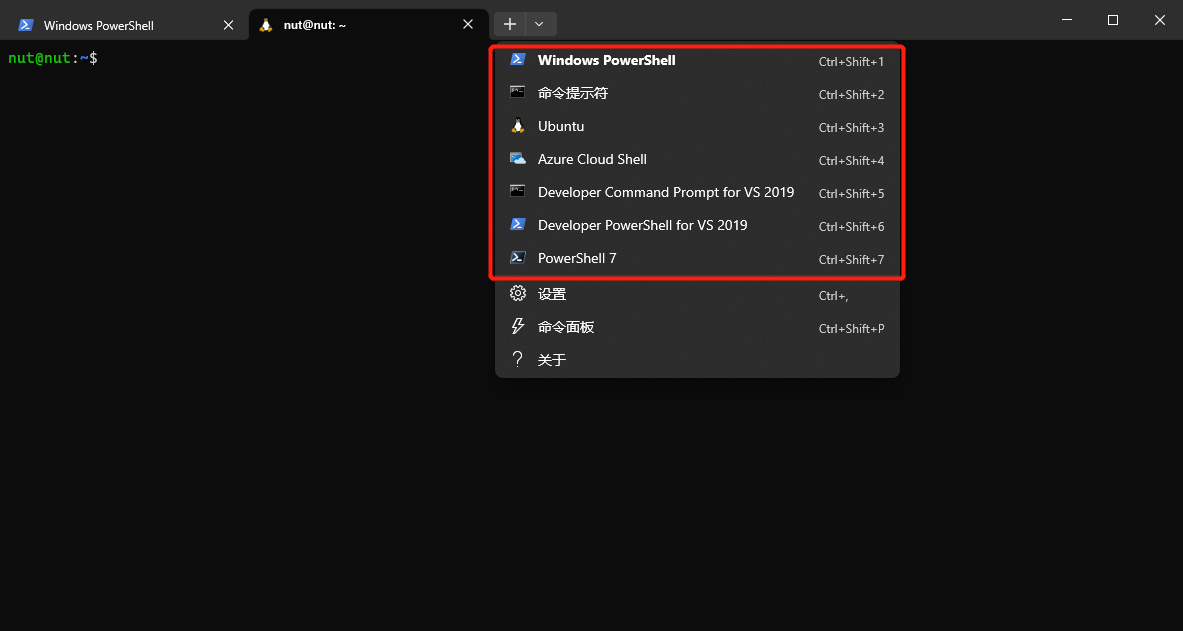This screenshot has height=631, width=1183.
Task: Click the 命令提示符 console icon
Action: 518,92
